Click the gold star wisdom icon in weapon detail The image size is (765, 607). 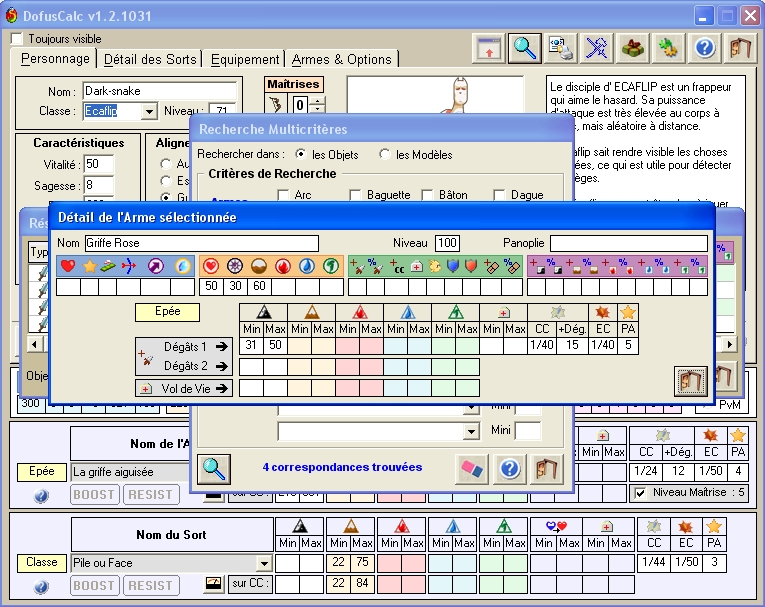90,266
